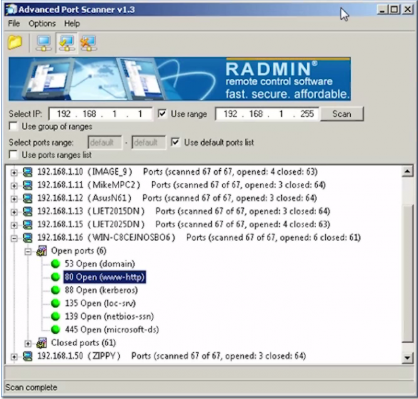Viewport: 418px width, 399px height.
Task: Collapse the 192.168.1.16 WIN-C8CEJNOSBO6 node
Action: tap(14, 238)
